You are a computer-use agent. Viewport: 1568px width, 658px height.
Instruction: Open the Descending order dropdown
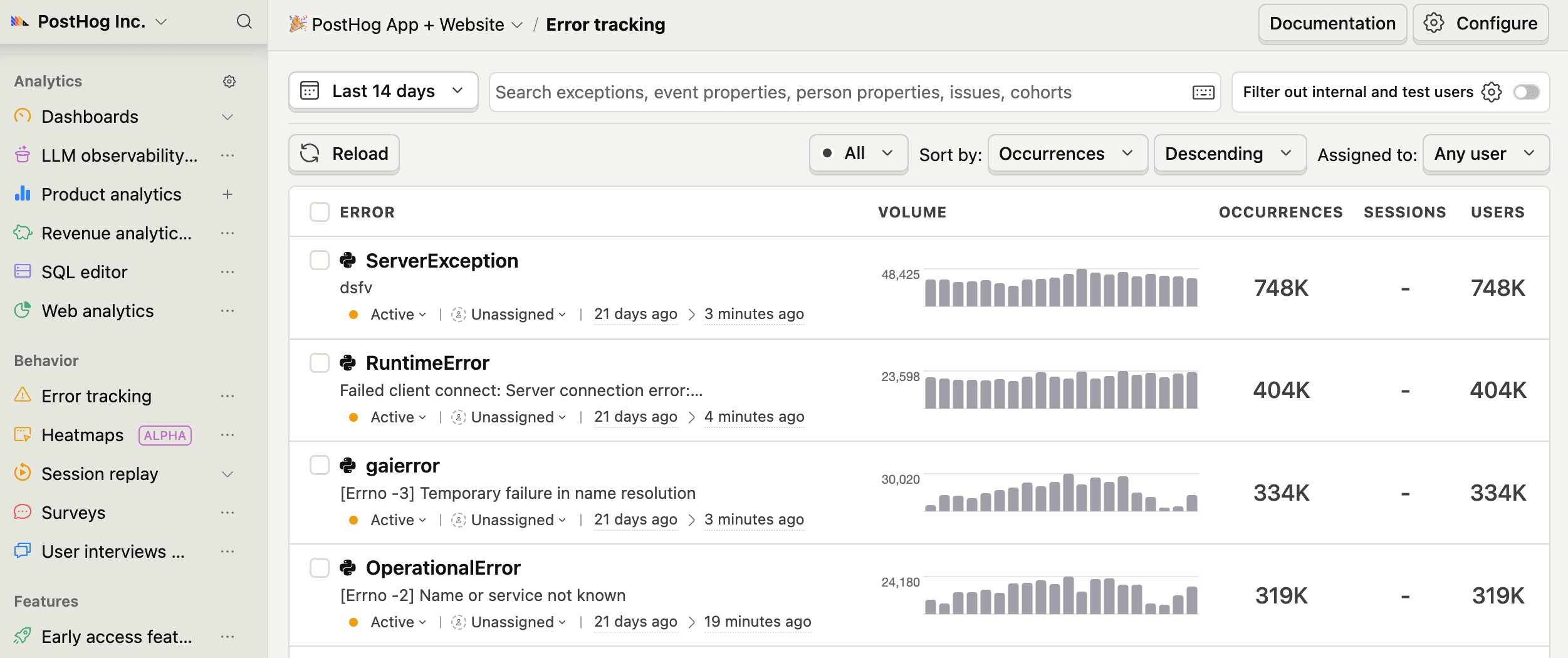(x=1230, y=154)
